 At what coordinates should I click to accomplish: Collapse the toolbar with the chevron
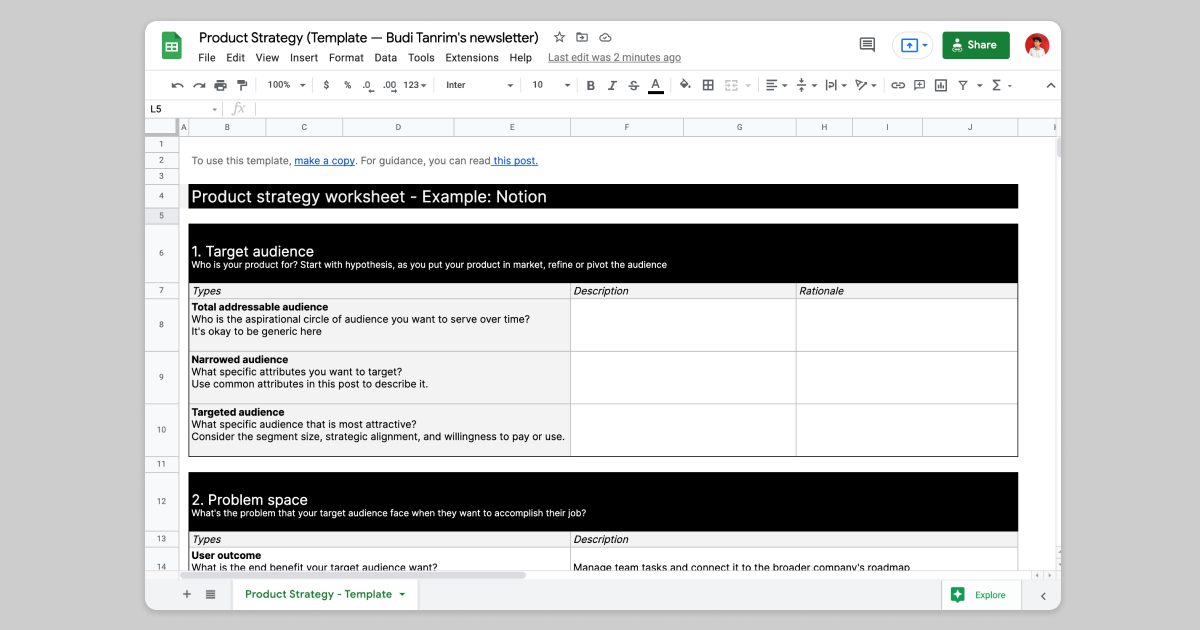1050,86
